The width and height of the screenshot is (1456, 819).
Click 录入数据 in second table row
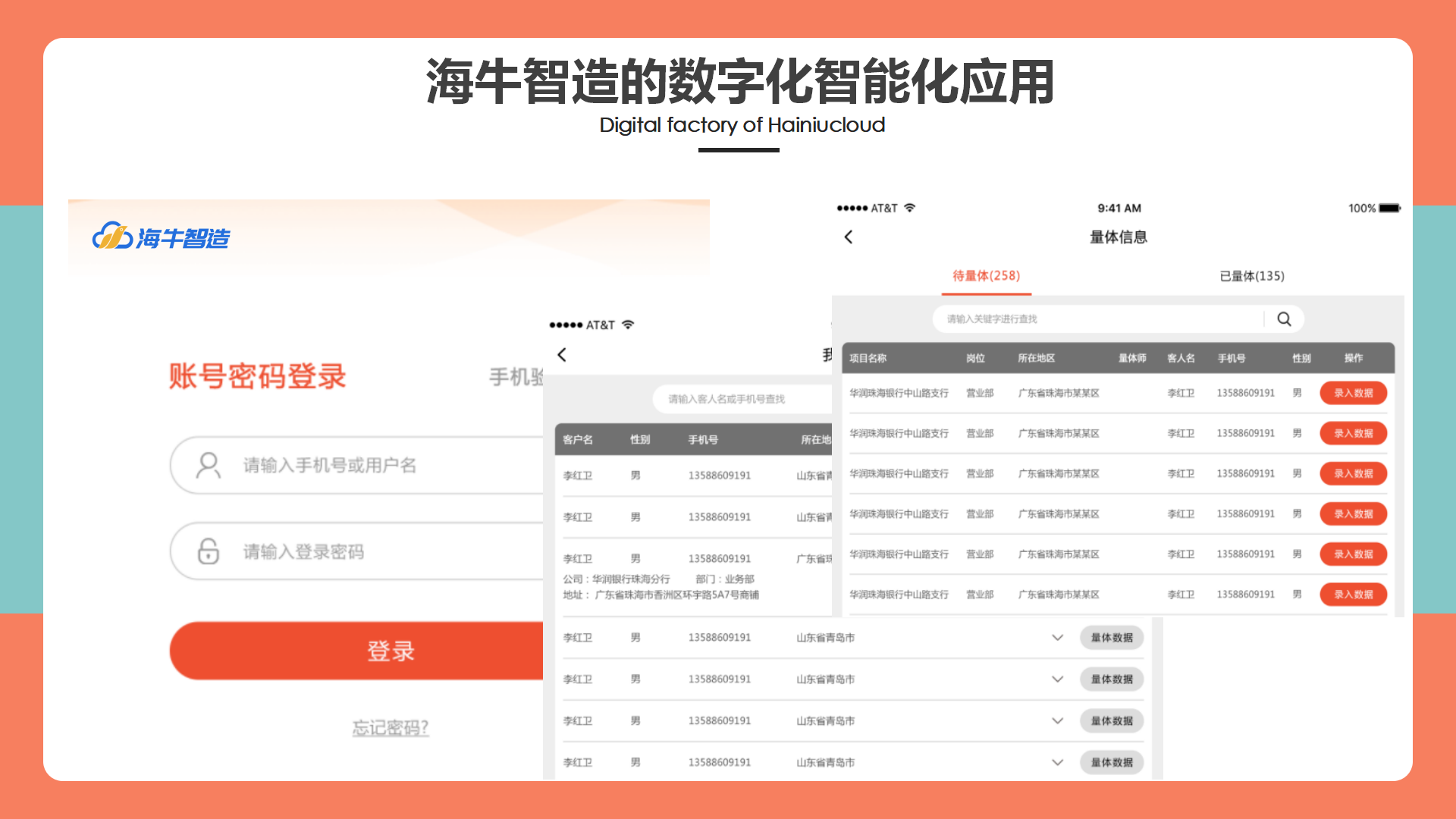(x=1354, y=433)
